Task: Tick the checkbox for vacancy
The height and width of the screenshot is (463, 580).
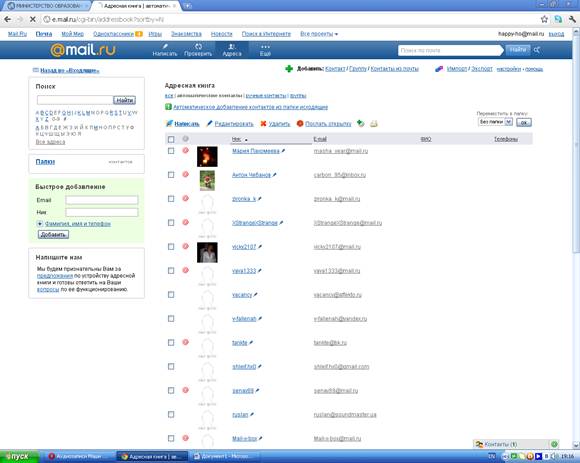Action: point(171,295)
